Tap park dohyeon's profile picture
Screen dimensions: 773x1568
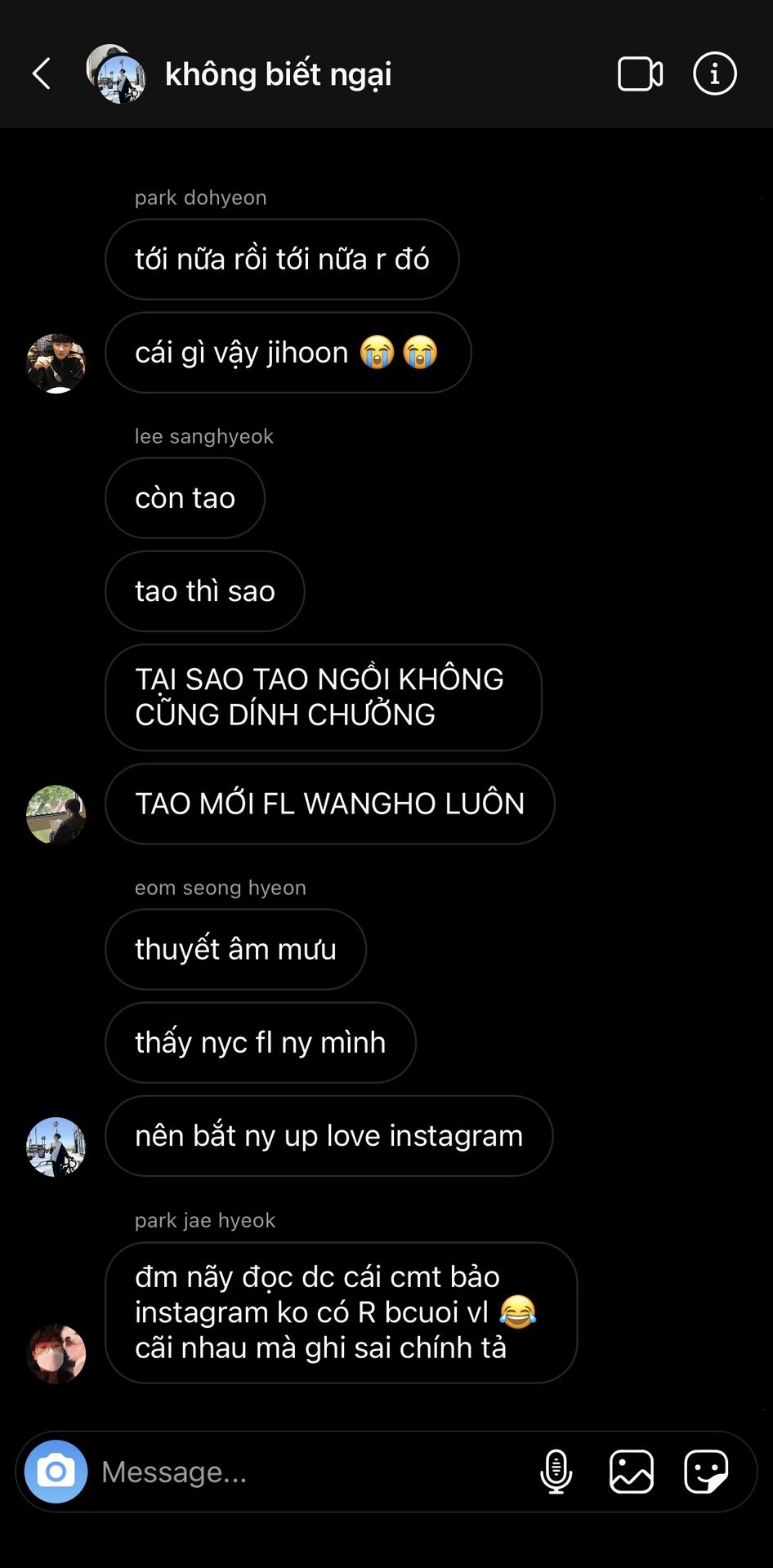coord(56,363)
